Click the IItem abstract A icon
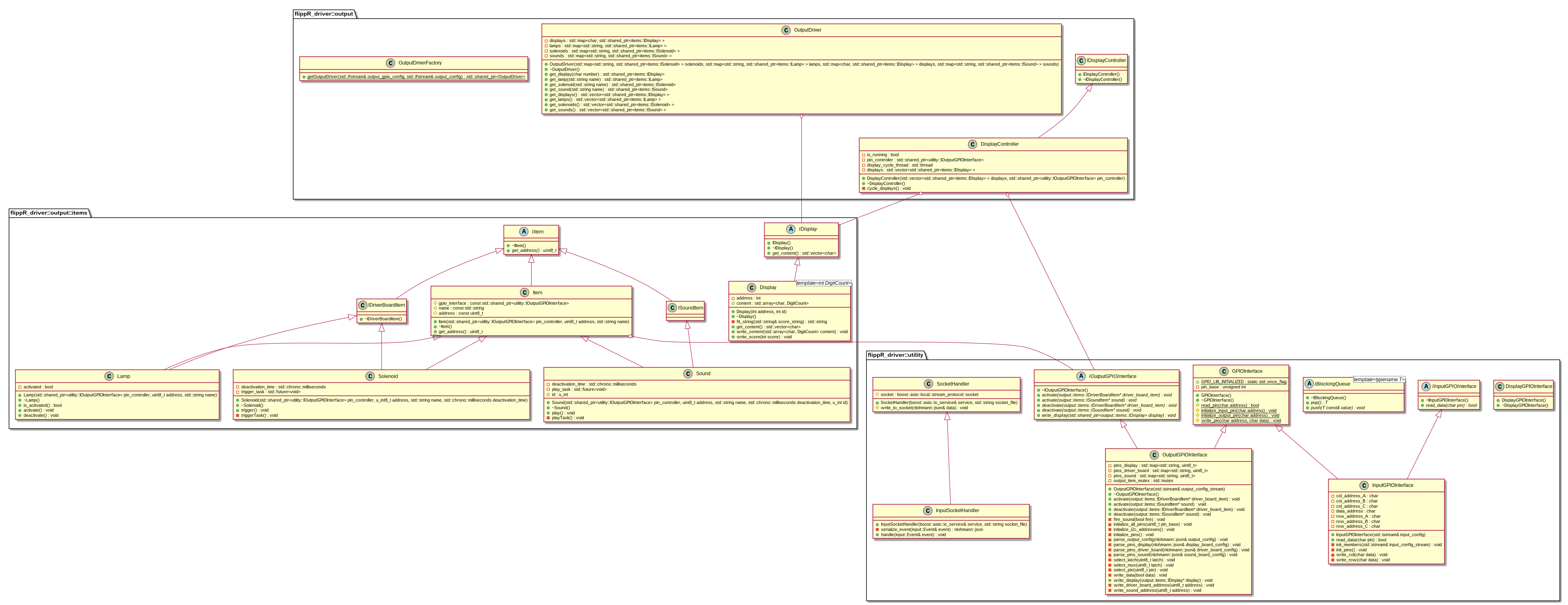The height and width of the screenshot is (605, 1568). tap(524, 231)
